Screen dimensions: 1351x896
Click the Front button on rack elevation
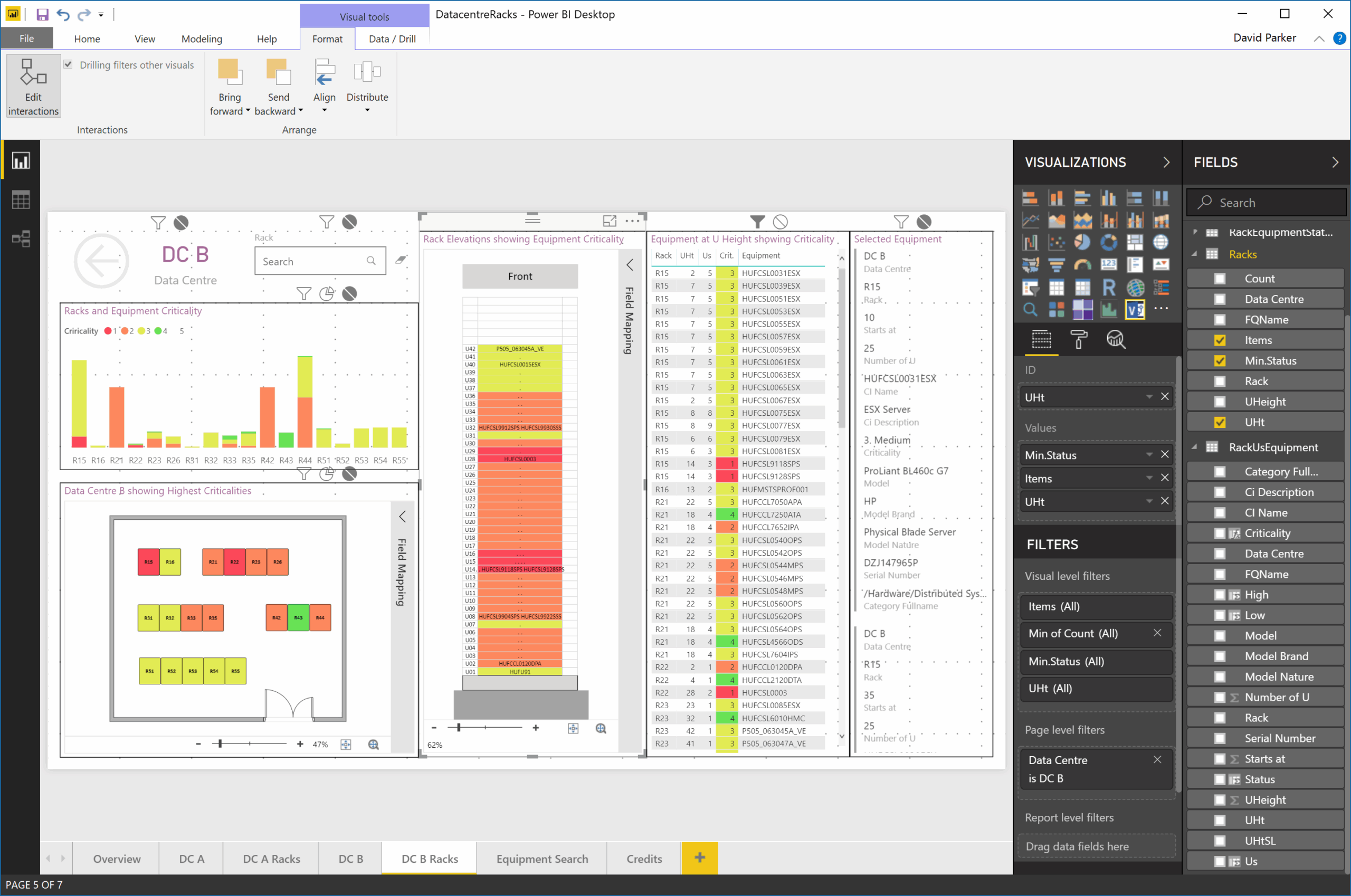point(519,276)
